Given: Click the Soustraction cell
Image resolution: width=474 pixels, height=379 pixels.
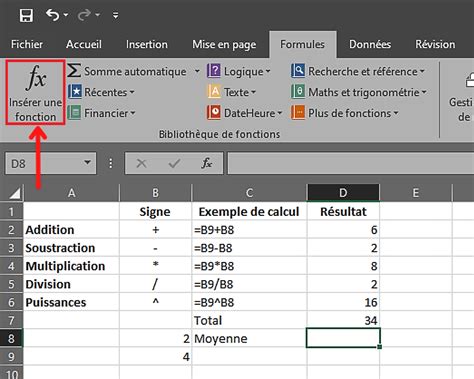Looking at the screenshot, I should [71, 248].
